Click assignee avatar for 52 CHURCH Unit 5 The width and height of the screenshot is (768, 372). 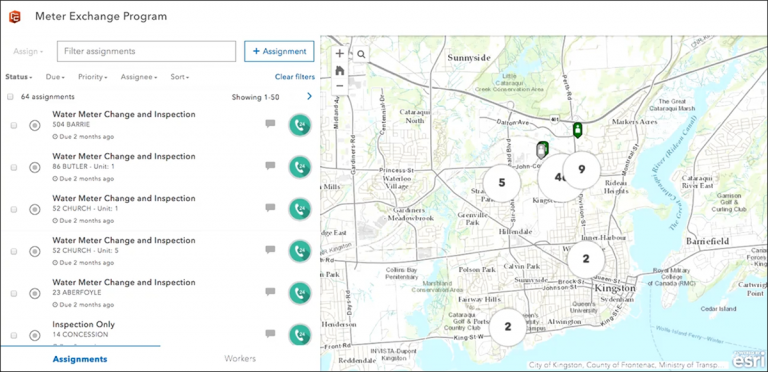(x=300, y=251)
